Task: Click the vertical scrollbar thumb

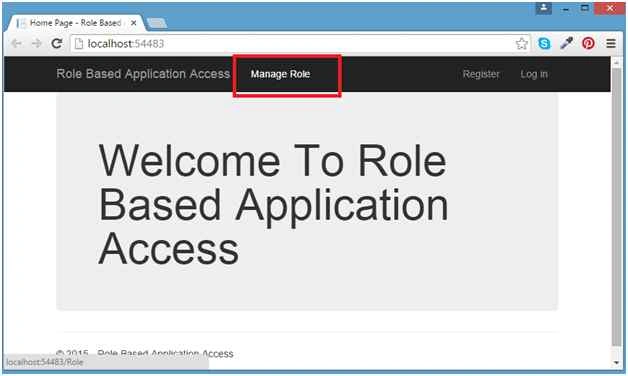Action: coord(616,207)
